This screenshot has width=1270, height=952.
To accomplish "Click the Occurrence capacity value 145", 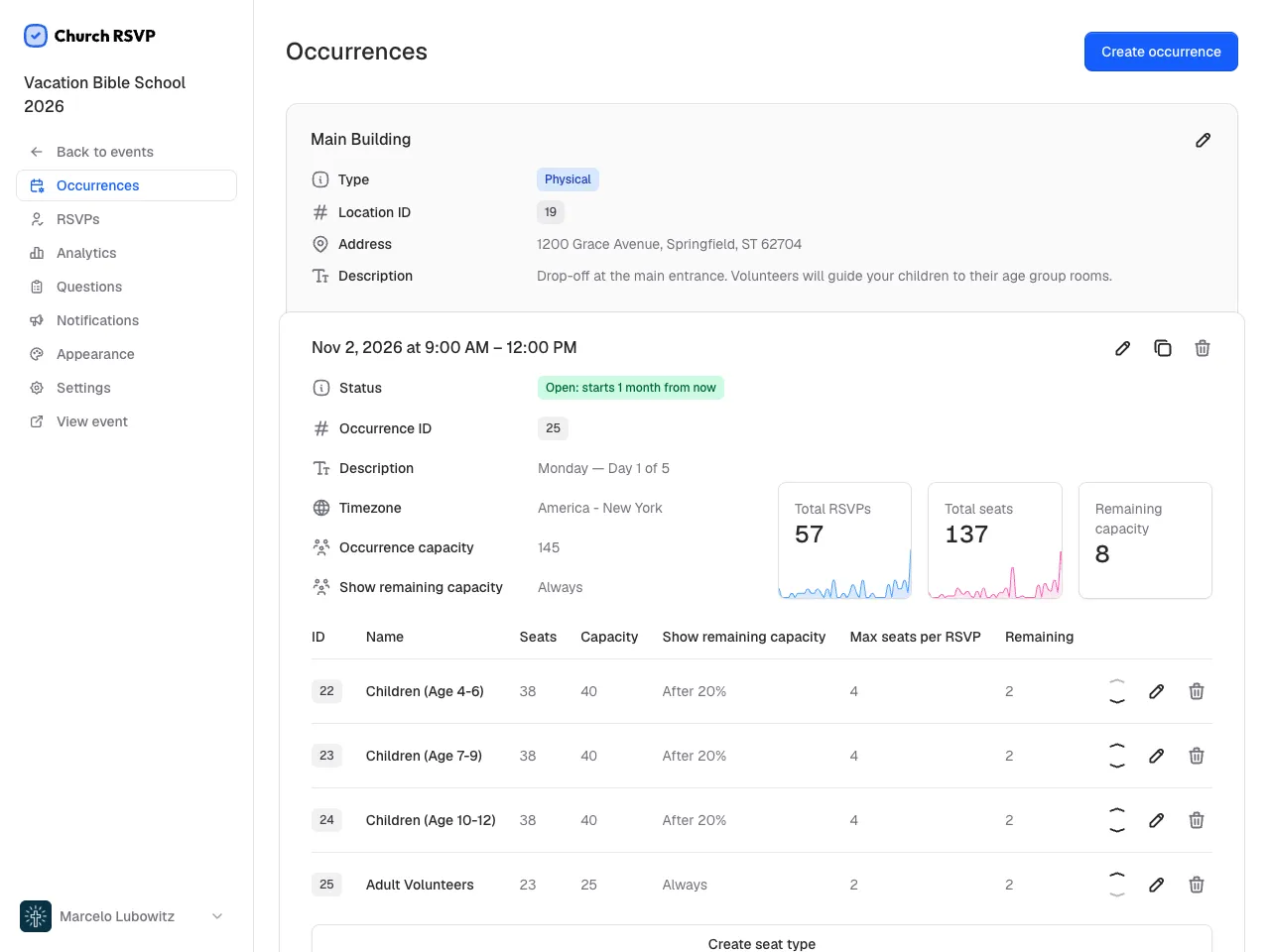I will click(x=549, y=547).
